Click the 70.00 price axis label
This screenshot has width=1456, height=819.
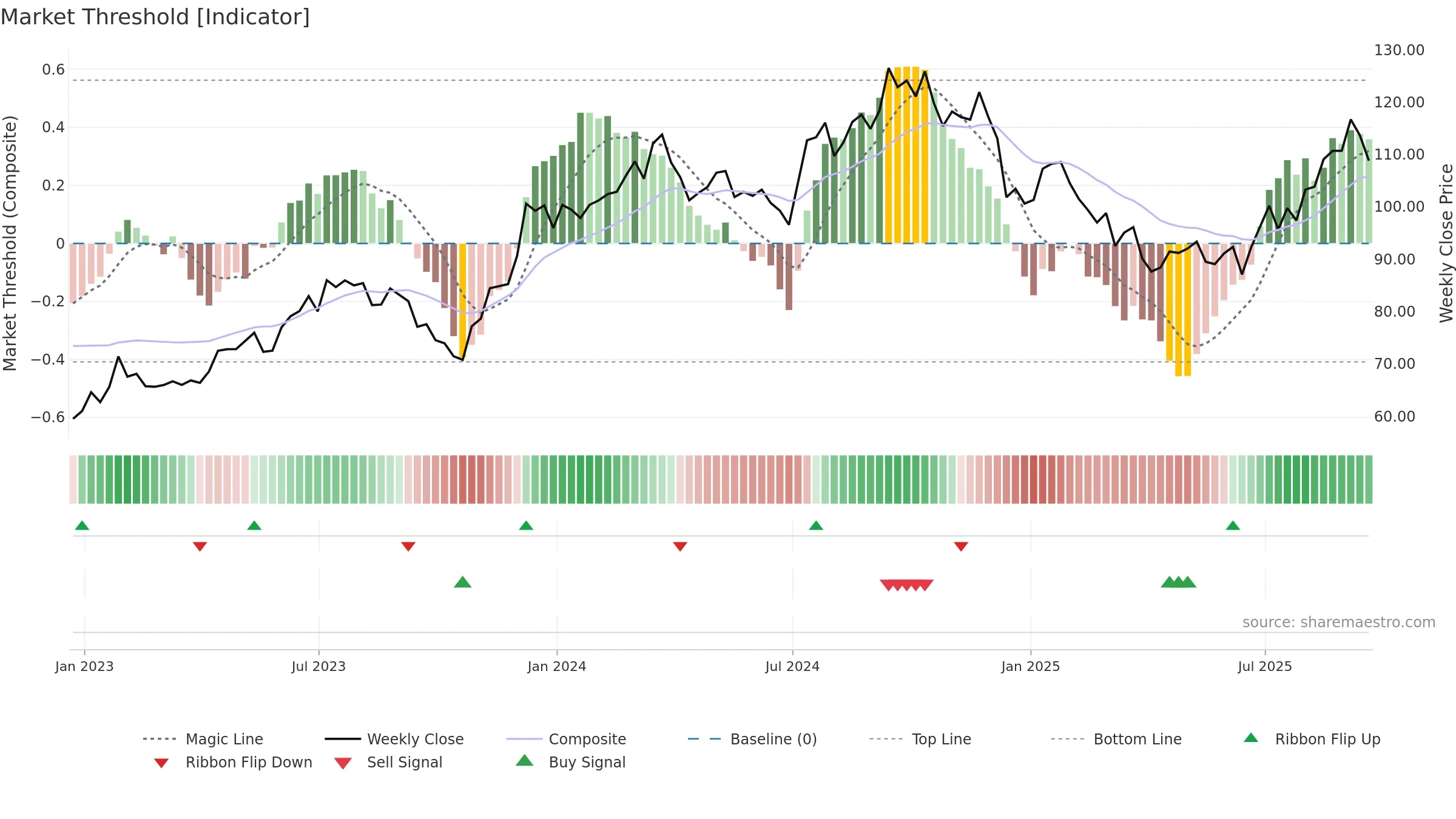click(1395, 364)
